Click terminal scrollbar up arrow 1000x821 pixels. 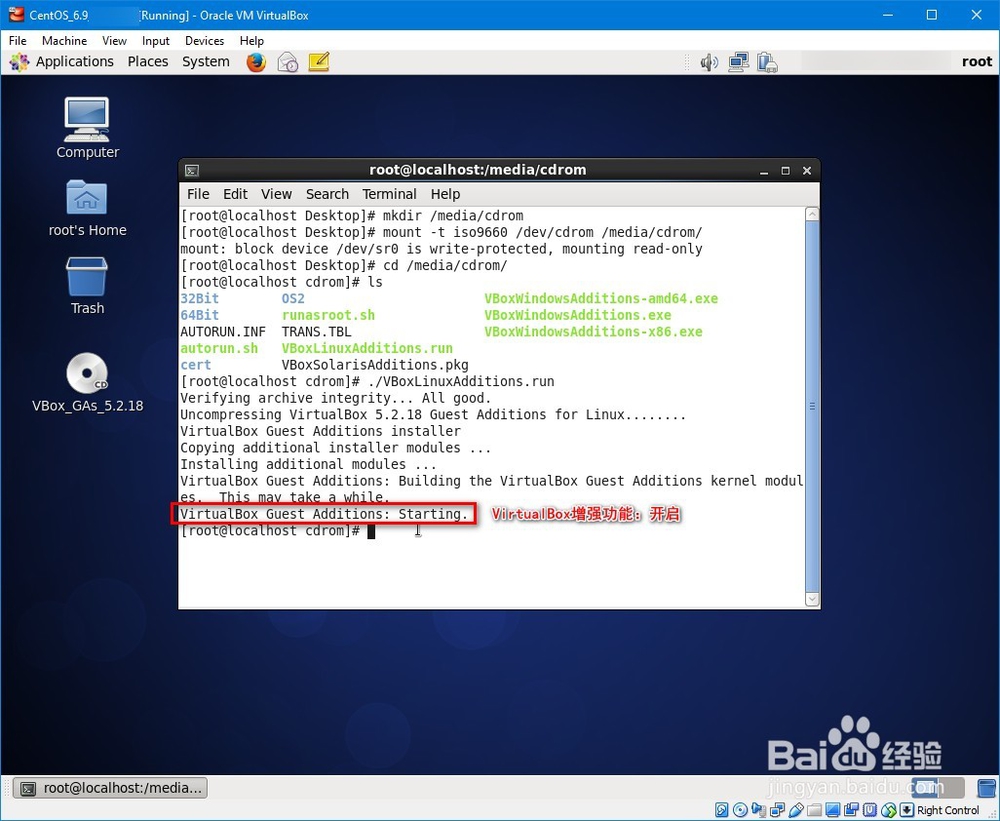click(x=812, y=214)
